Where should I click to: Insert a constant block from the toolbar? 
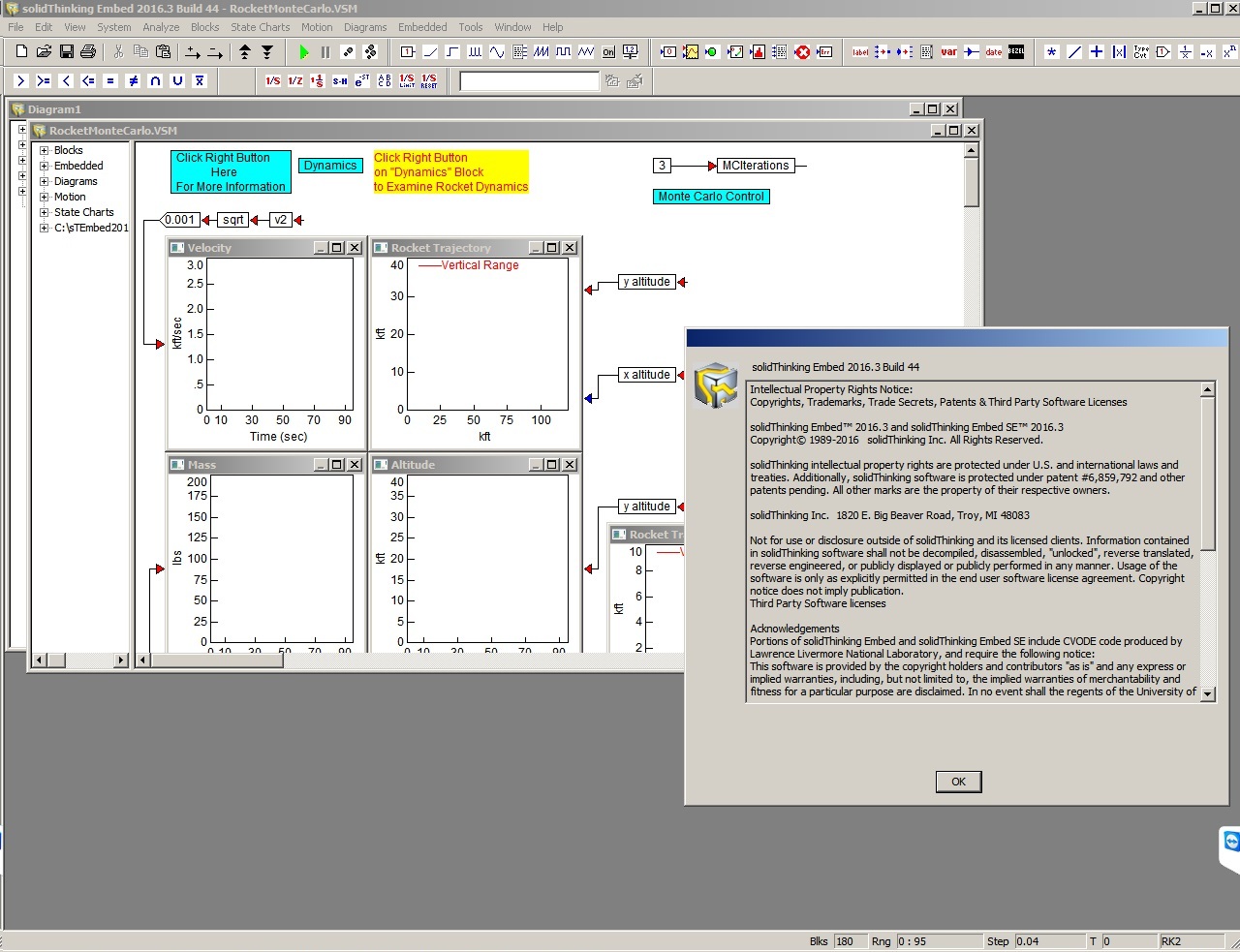(x=408, y=52)
